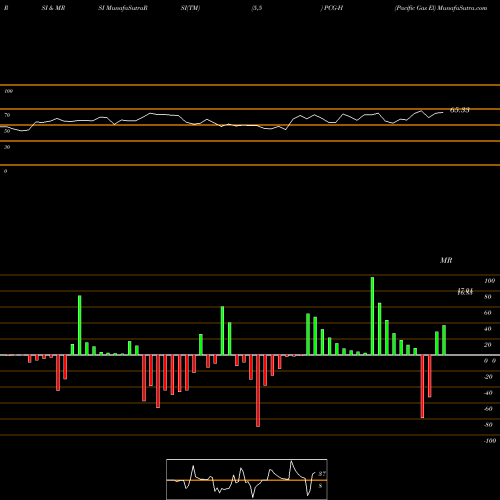Click the 0 label on RSI axis

(5, 171)
